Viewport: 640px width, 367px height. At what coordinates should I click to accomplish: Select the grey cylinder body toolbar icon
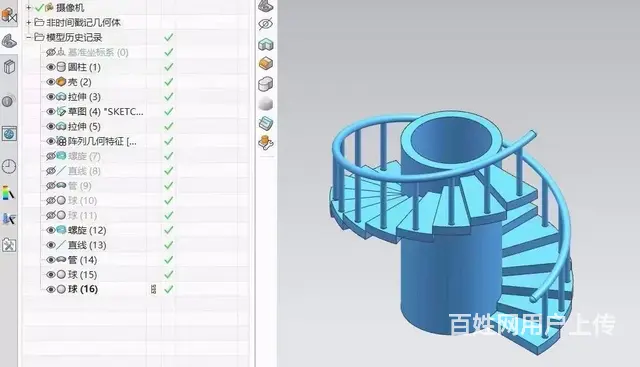[x=266, y=84]
